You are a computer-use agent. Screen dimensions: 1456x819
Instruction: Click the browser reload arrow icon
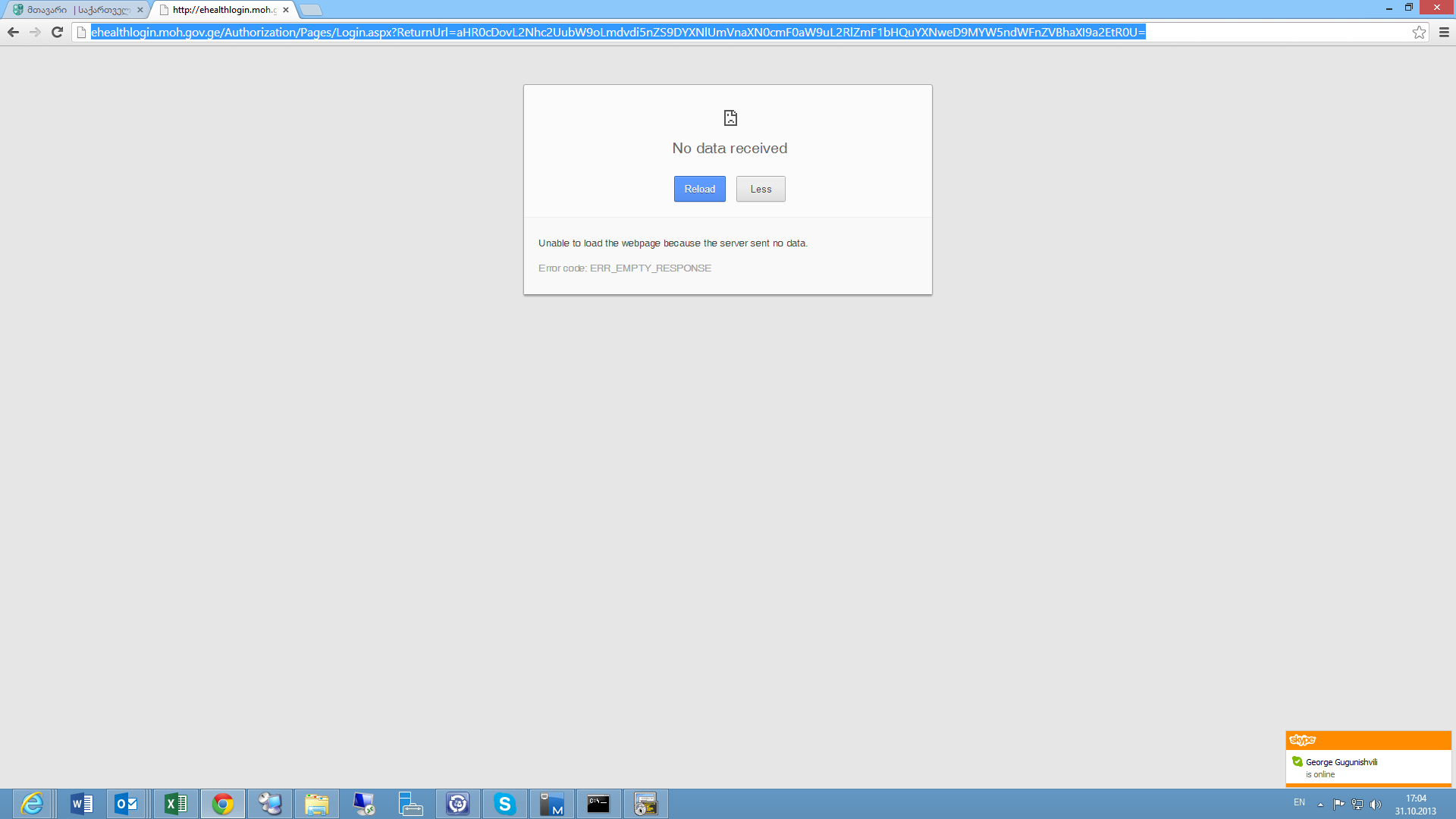(57, 32)
